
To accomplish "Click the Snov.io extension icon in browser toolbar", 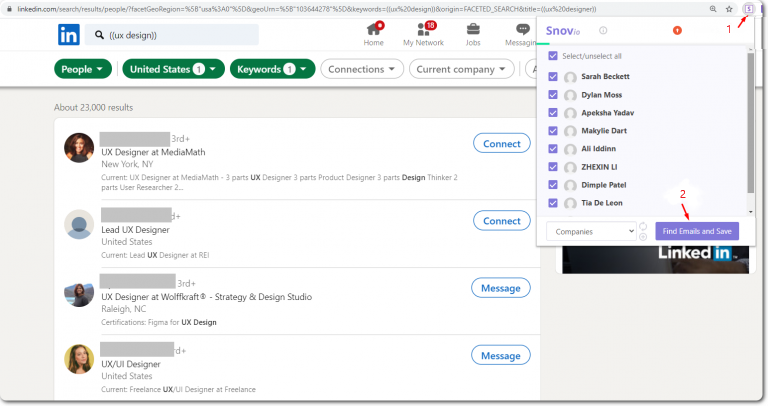I will [748, 9].
